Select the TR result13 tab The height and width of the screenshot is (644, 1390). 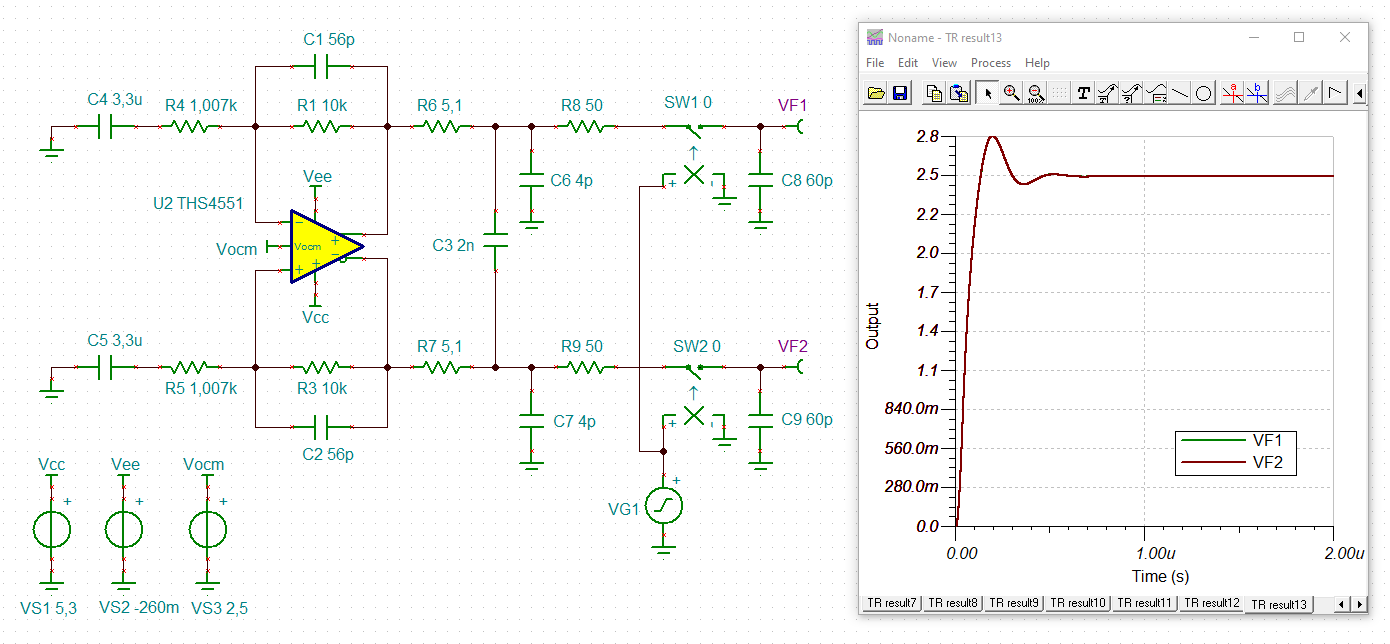(1279, 604)
